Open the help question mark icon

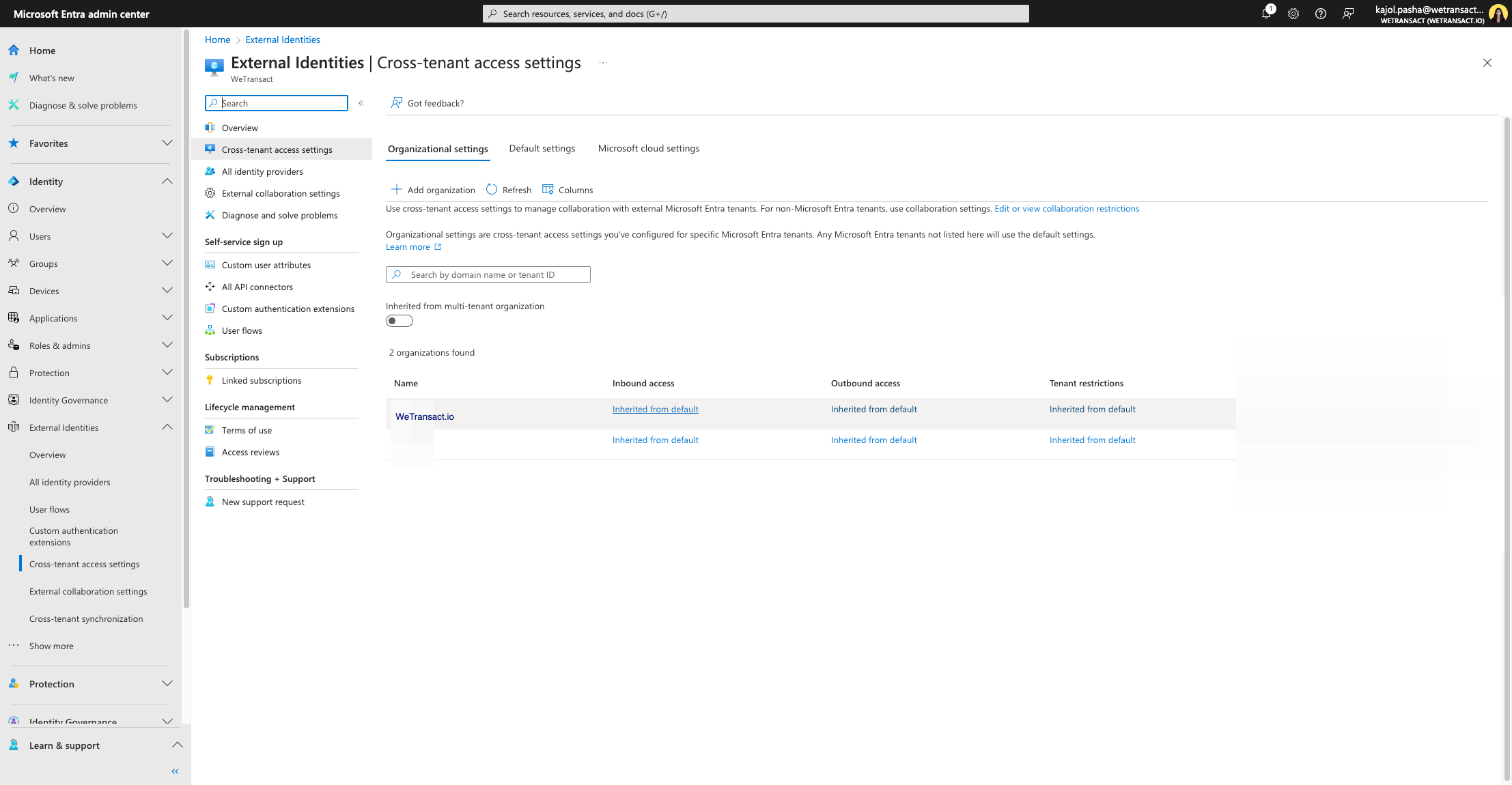(x=1321, y=14)
